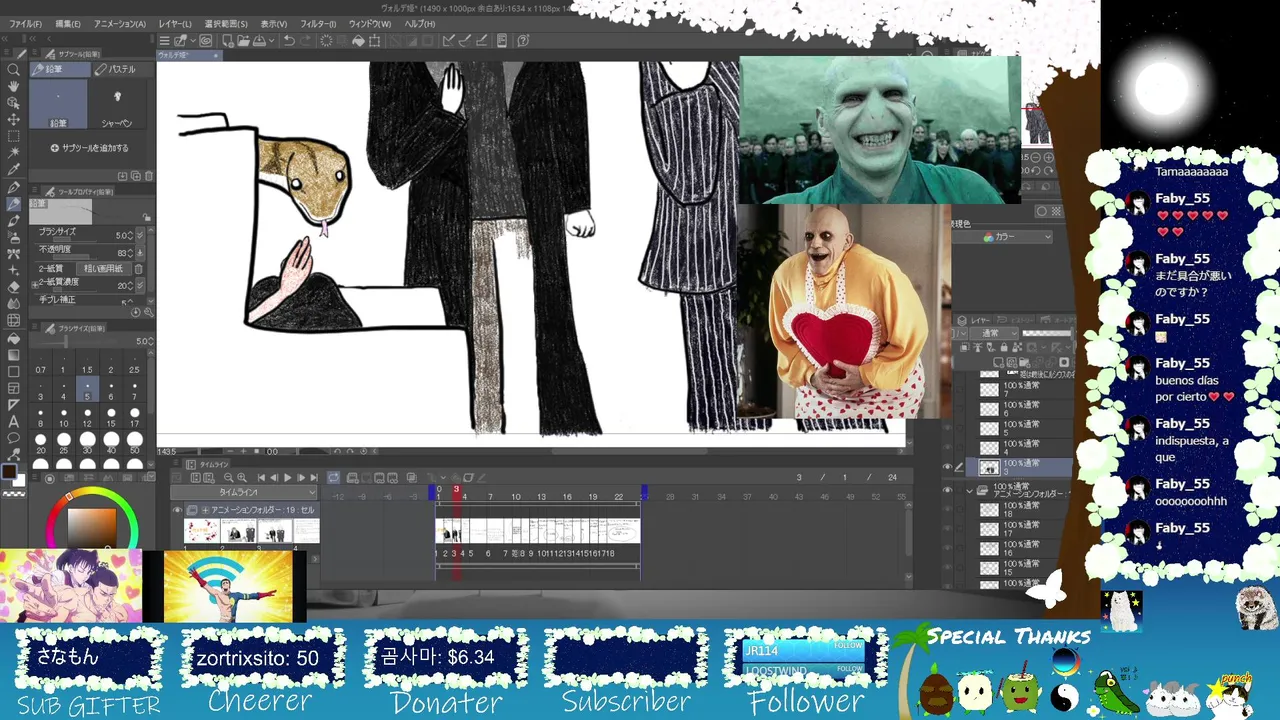This screenshot has height=720, width=1280.
Task: Toggle visibility of animation folder in Layers panel
Action: [948, 491]
